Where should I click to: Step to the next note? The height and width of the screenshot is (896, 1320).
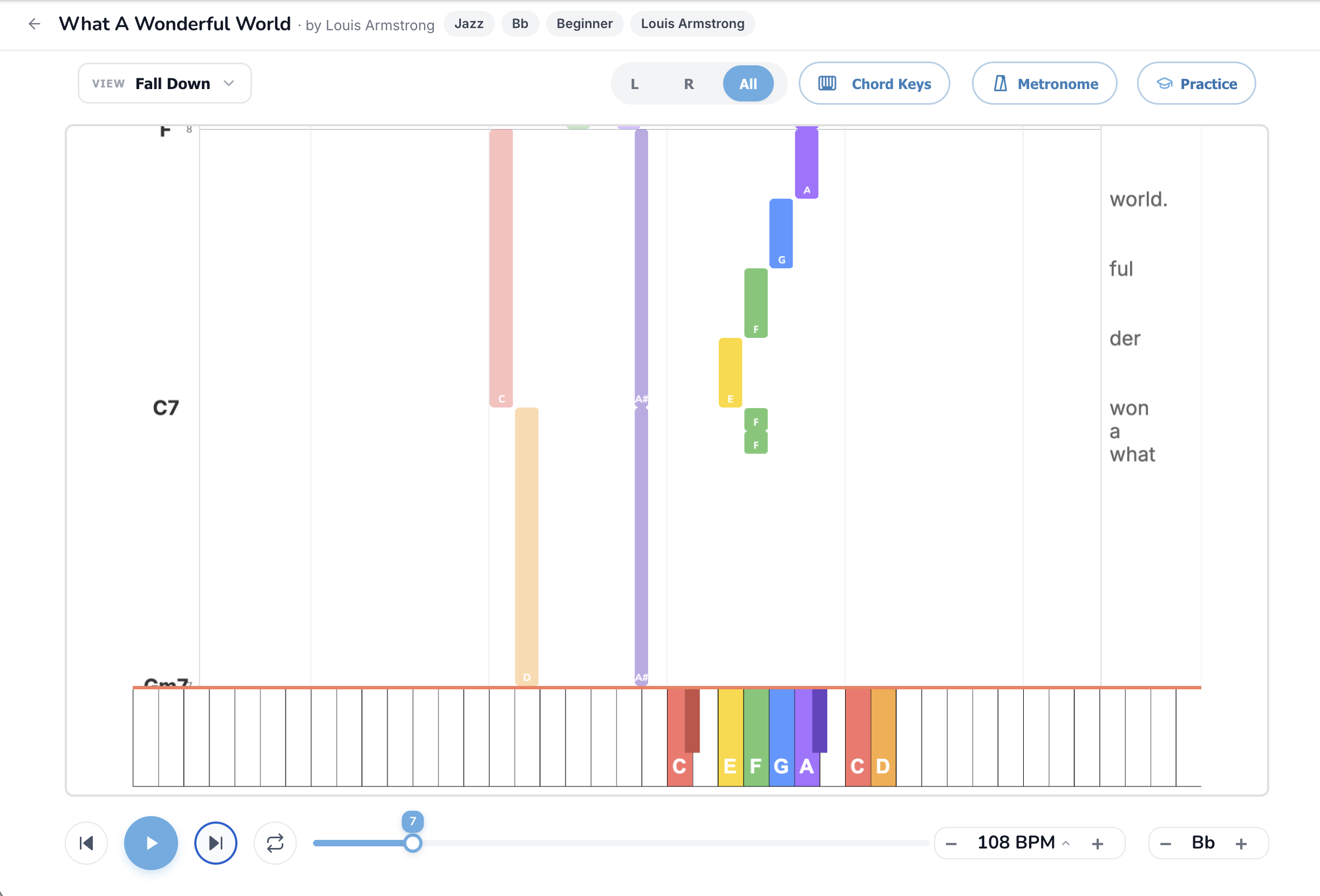[x=216, y=843]
